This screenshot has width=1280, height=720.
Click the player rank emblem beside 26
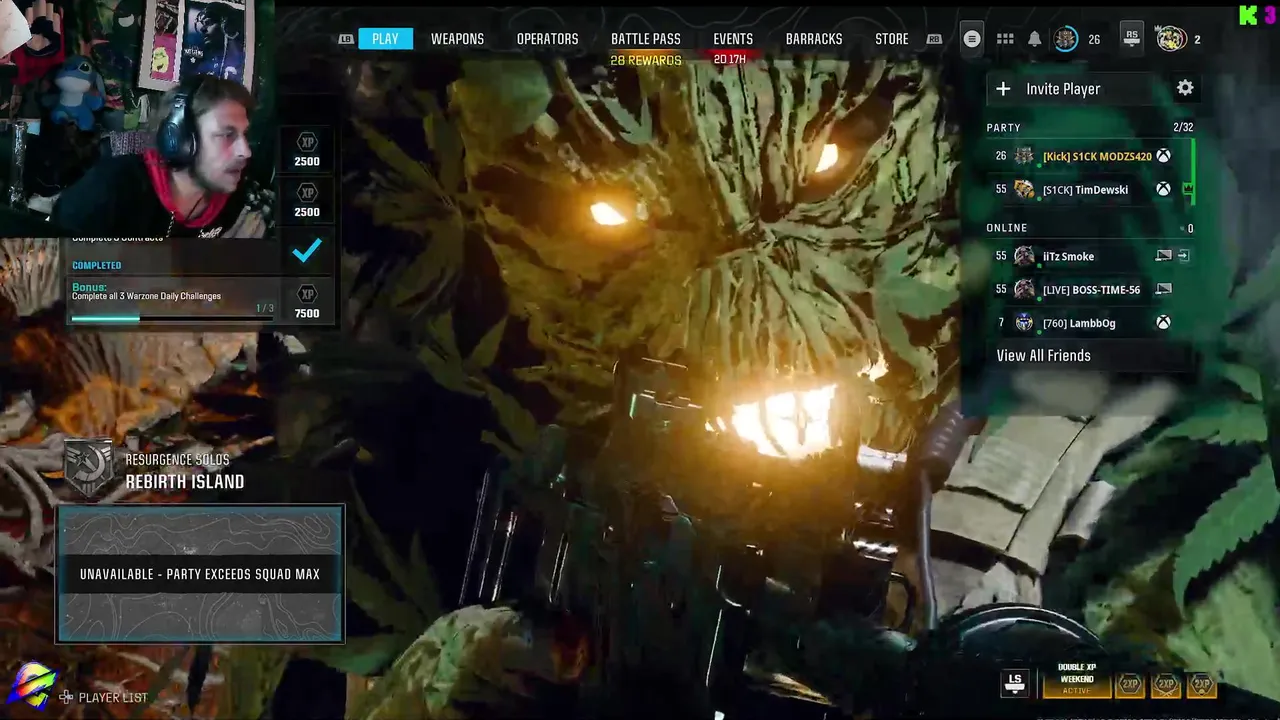[x=1066, y=39]
